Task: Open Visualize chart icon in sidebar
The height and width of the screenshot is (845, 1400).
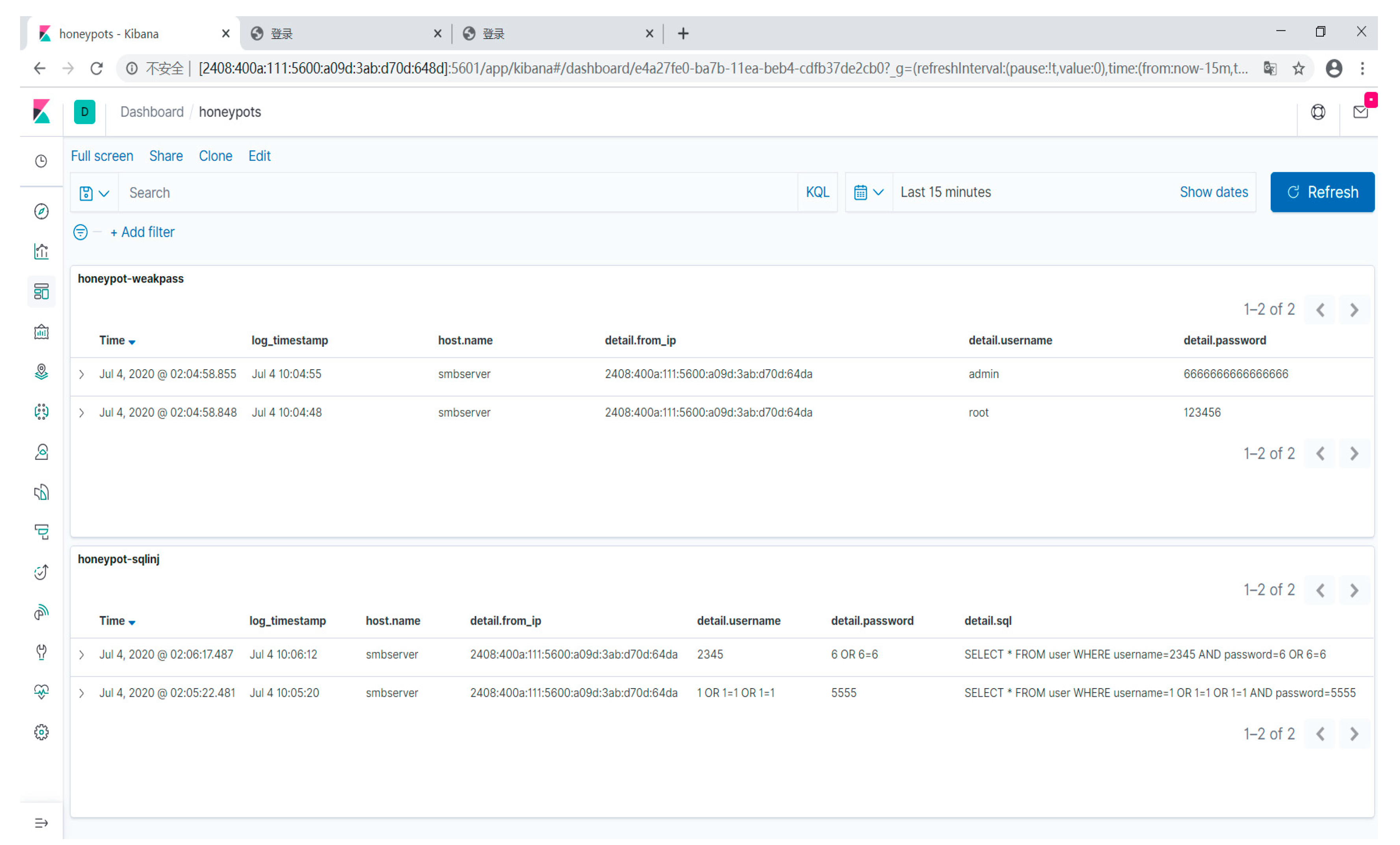Action: click(41, 251)
